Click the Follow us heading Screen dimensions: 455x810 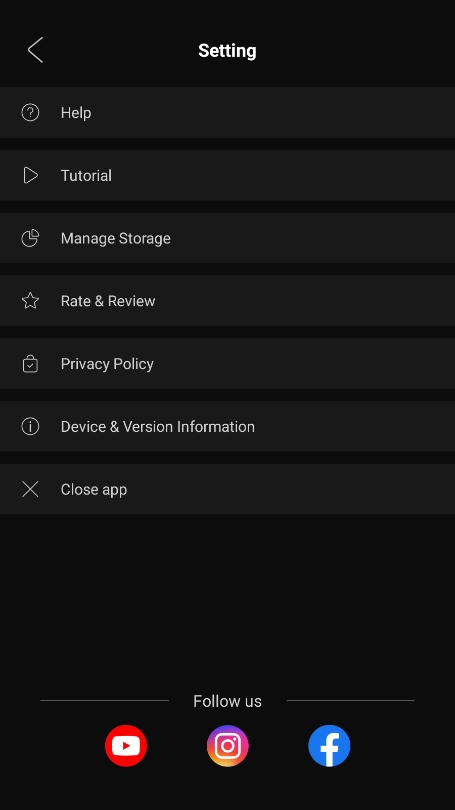pos(227,701)
